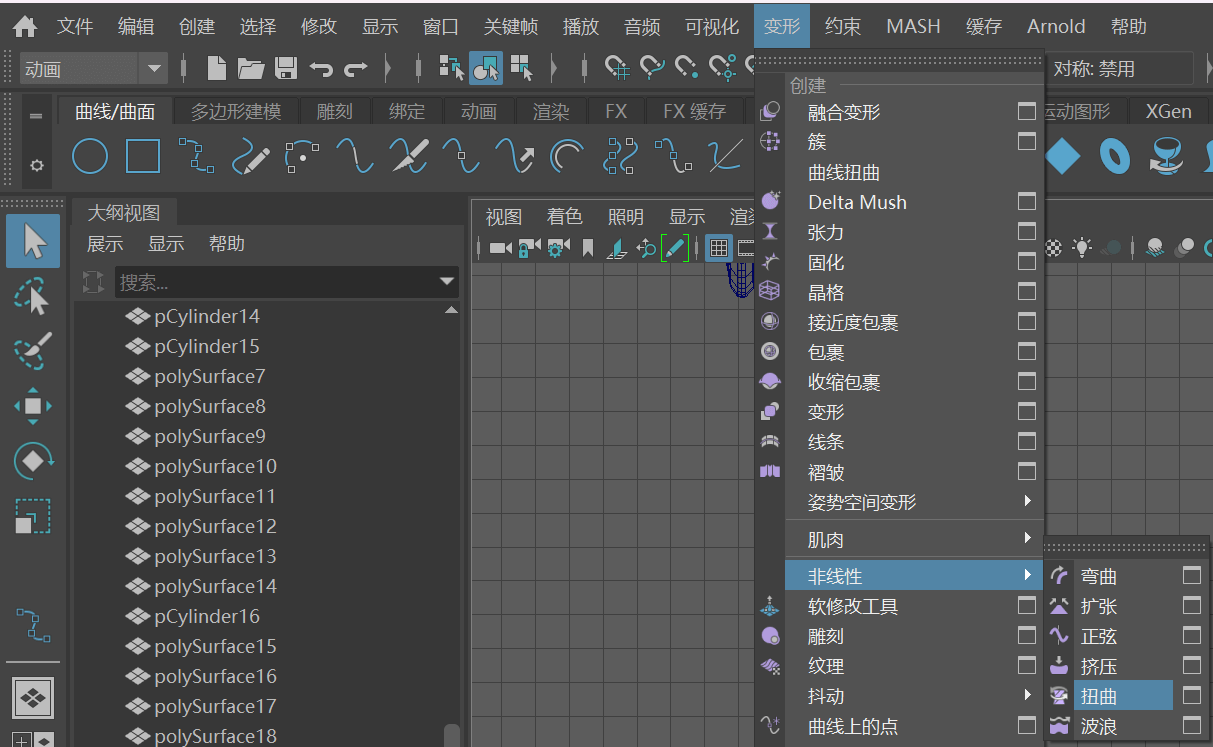Open options box for 扭曲
The image size is (1213, 747).
coord(1191,695)
